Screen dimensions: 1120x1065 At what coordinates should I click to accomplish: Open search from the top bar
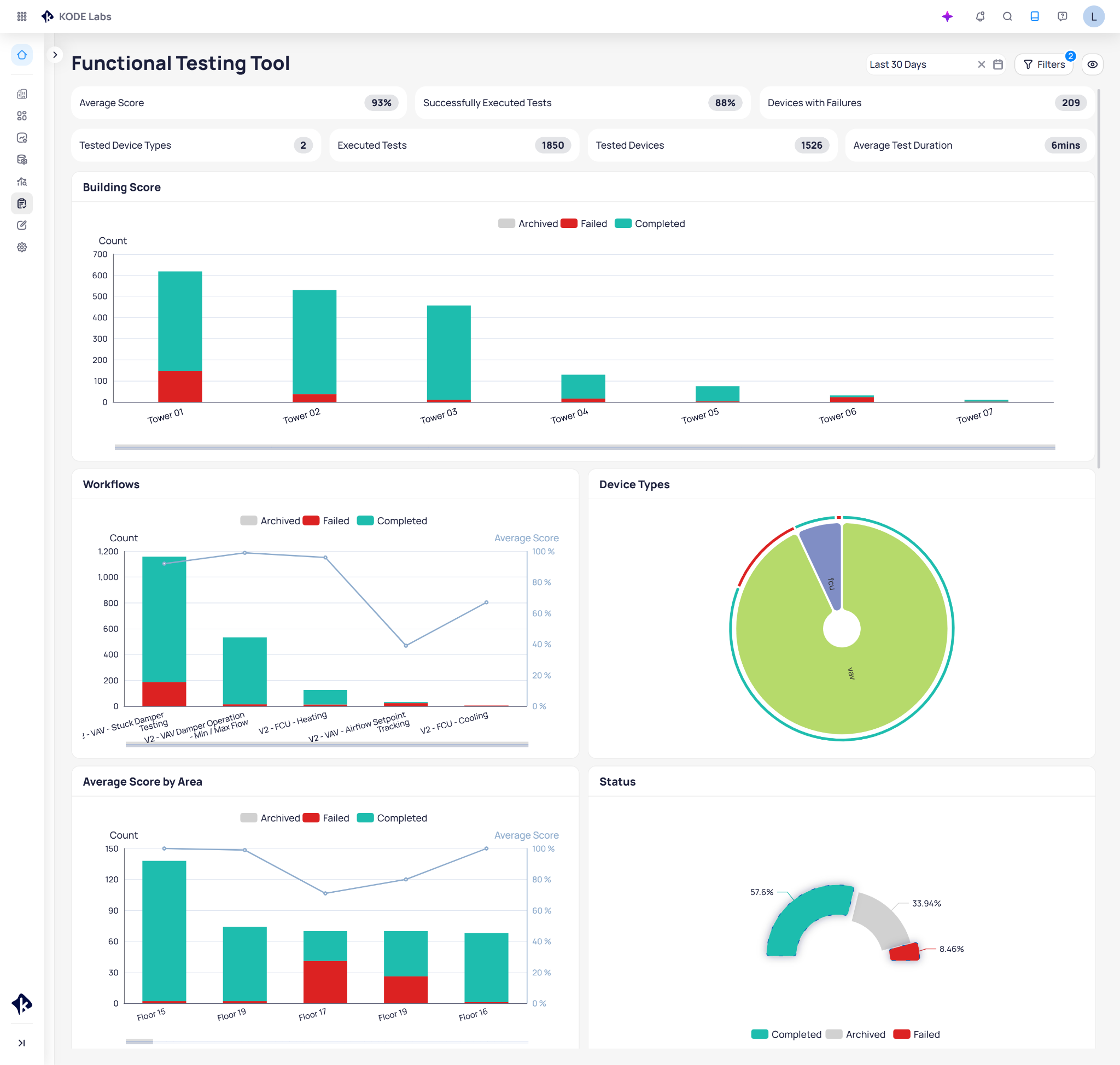(x=1007, y=16)
